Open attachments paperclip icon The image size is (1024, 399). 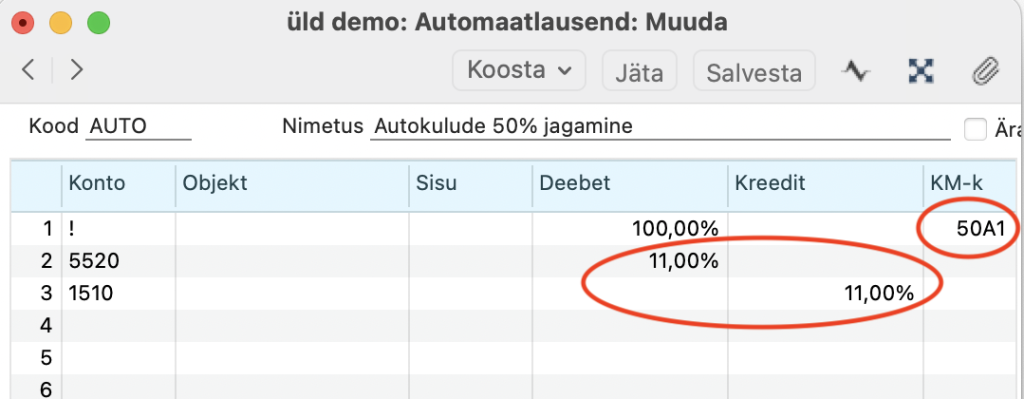985,71
